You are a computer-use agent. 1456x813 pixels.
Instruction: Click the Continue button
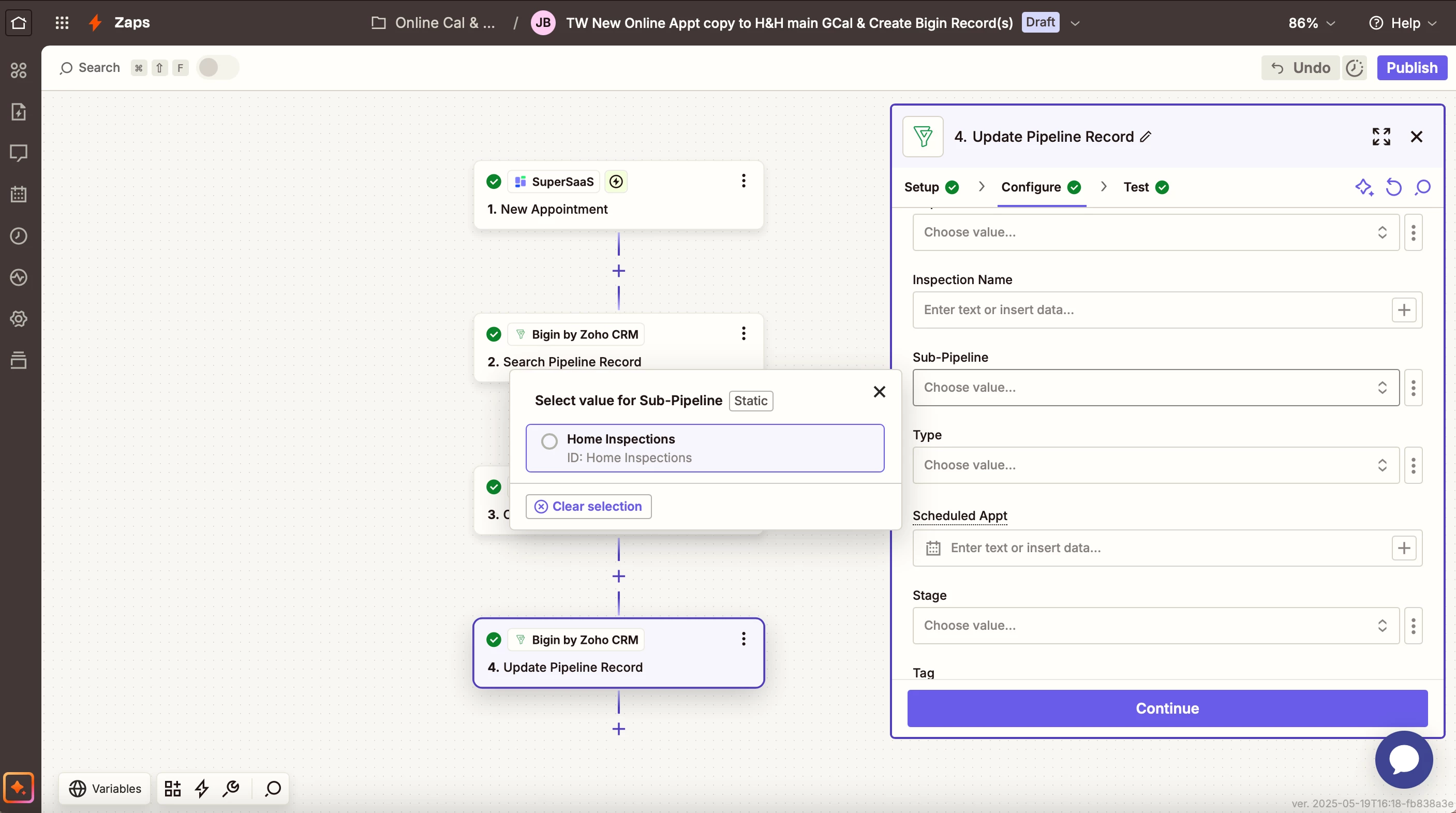pyautogui.click(x=1167, y=708)
